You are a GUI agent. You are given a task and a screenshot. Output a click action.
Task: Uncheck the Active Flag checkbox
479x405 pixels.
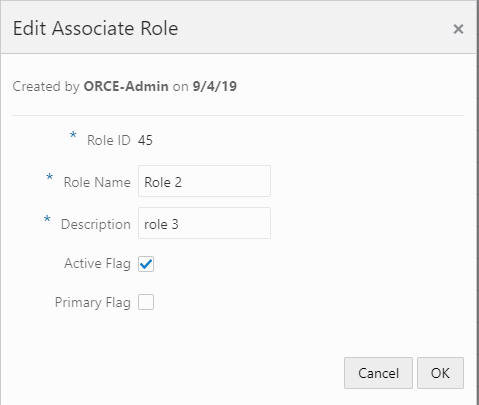tap(146, 264)
